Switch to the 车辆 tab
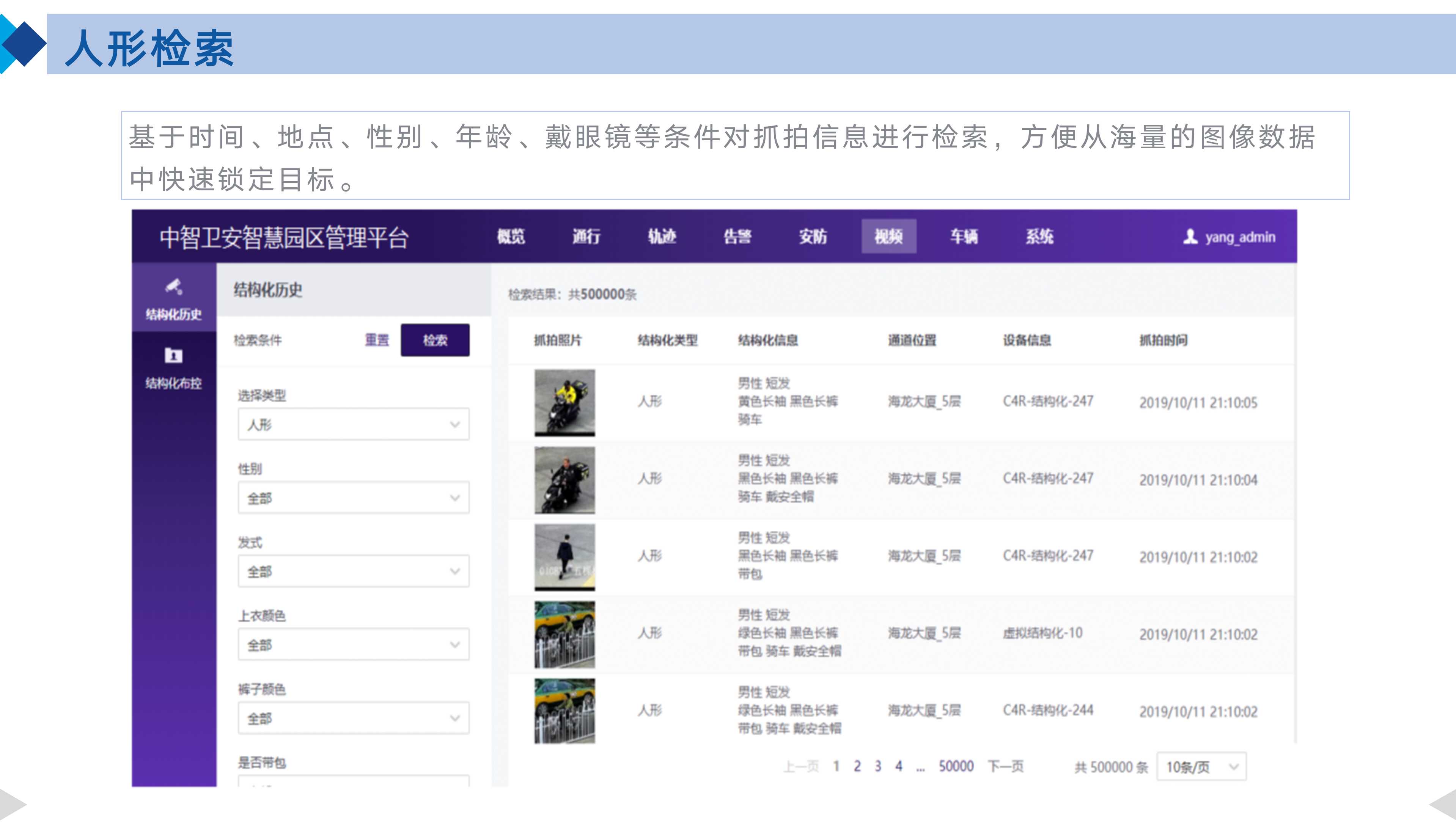 pyautogui.click(x=965, y=237)
